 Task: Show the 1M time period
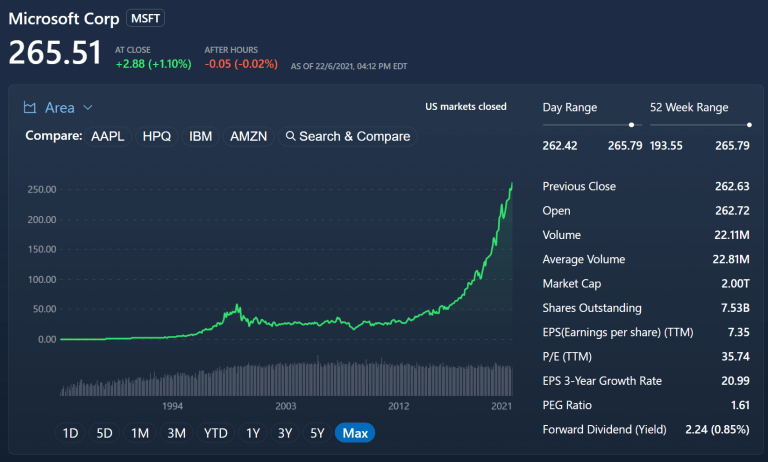[x=140, y=433]
